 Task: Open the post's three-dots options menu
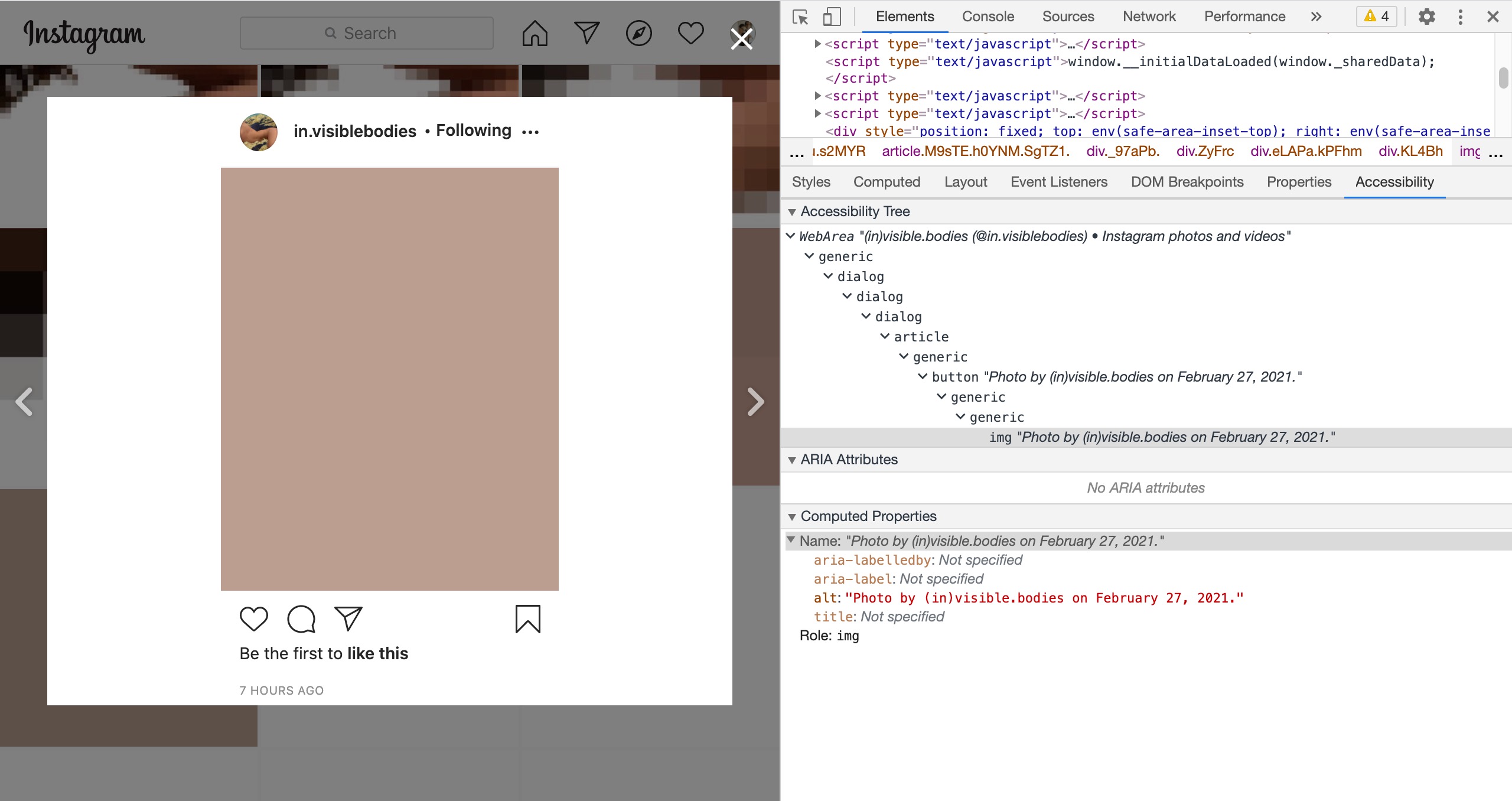pyautogui.click(x=530, y=132)
